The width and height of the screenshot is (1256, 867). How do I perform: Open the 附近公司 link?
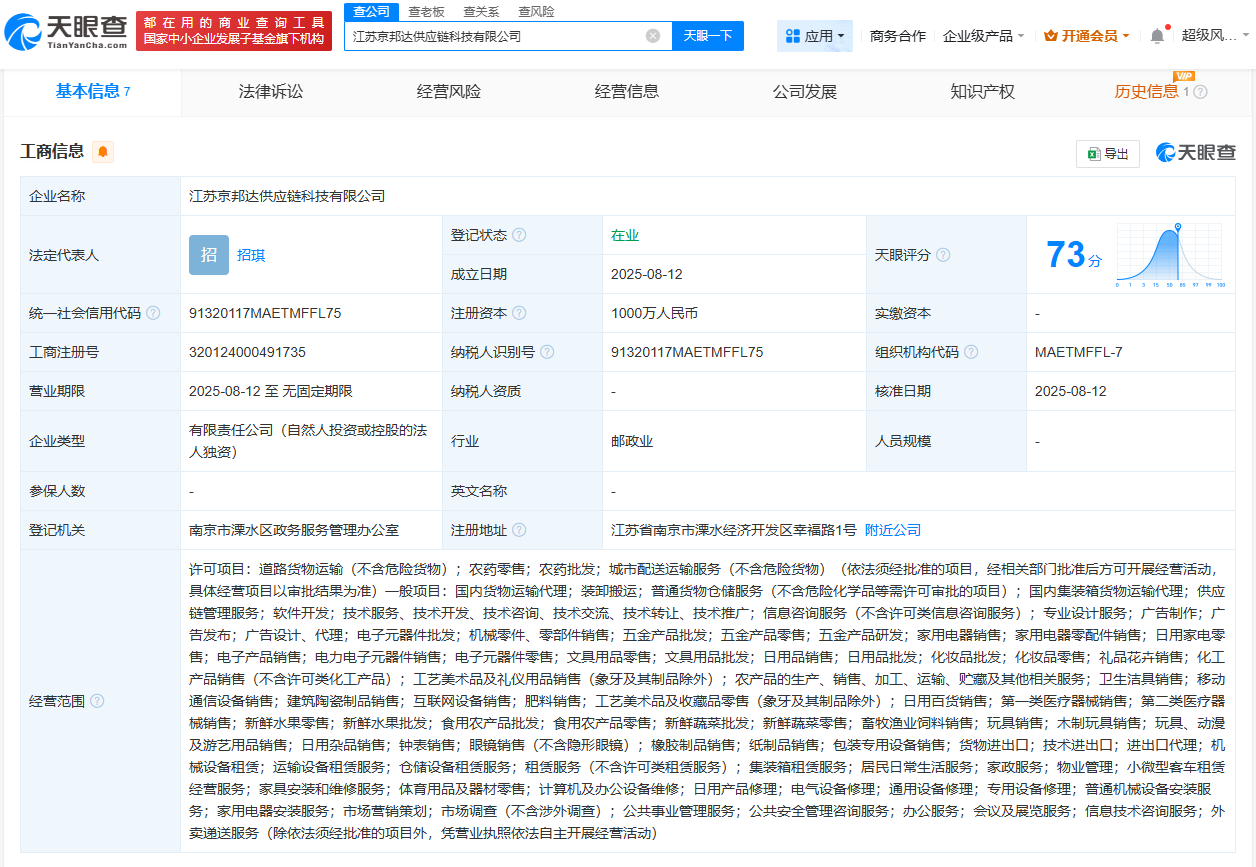click(891, 529)
